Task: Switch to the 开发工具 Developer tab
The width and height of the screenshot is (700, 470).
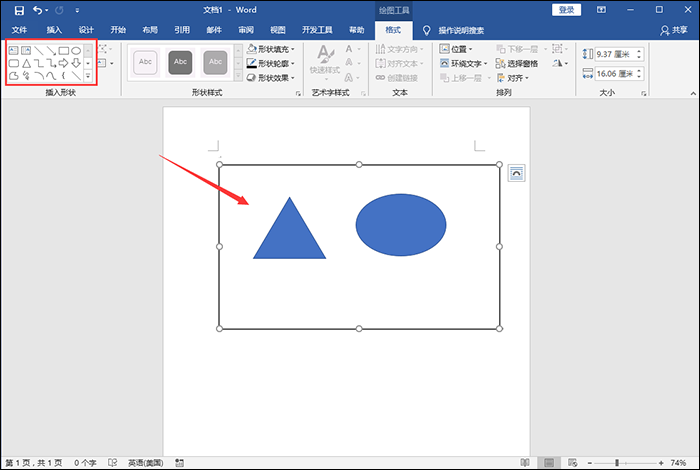Action: [x=317, y=30]
